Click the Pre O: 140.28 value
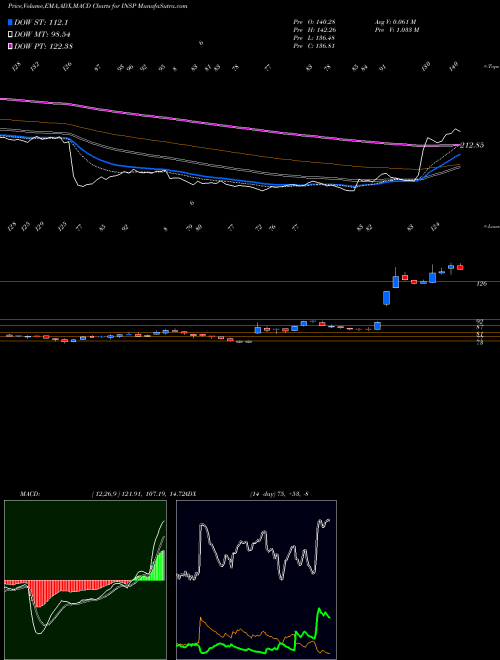 click(314, 21)
